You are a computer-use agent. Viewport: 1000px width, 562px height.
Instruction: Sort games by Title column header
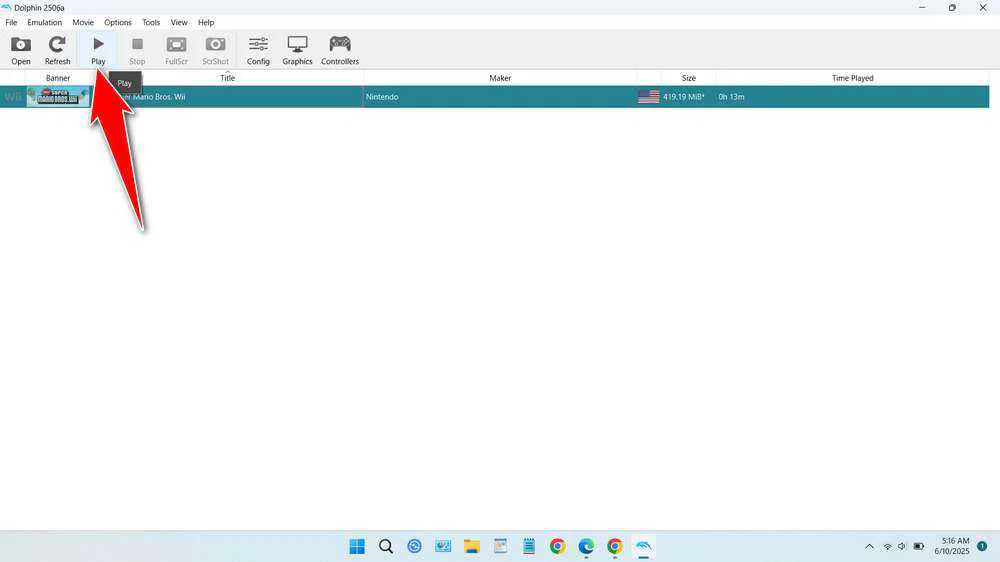pyautogui.click(x=227, y=78)
